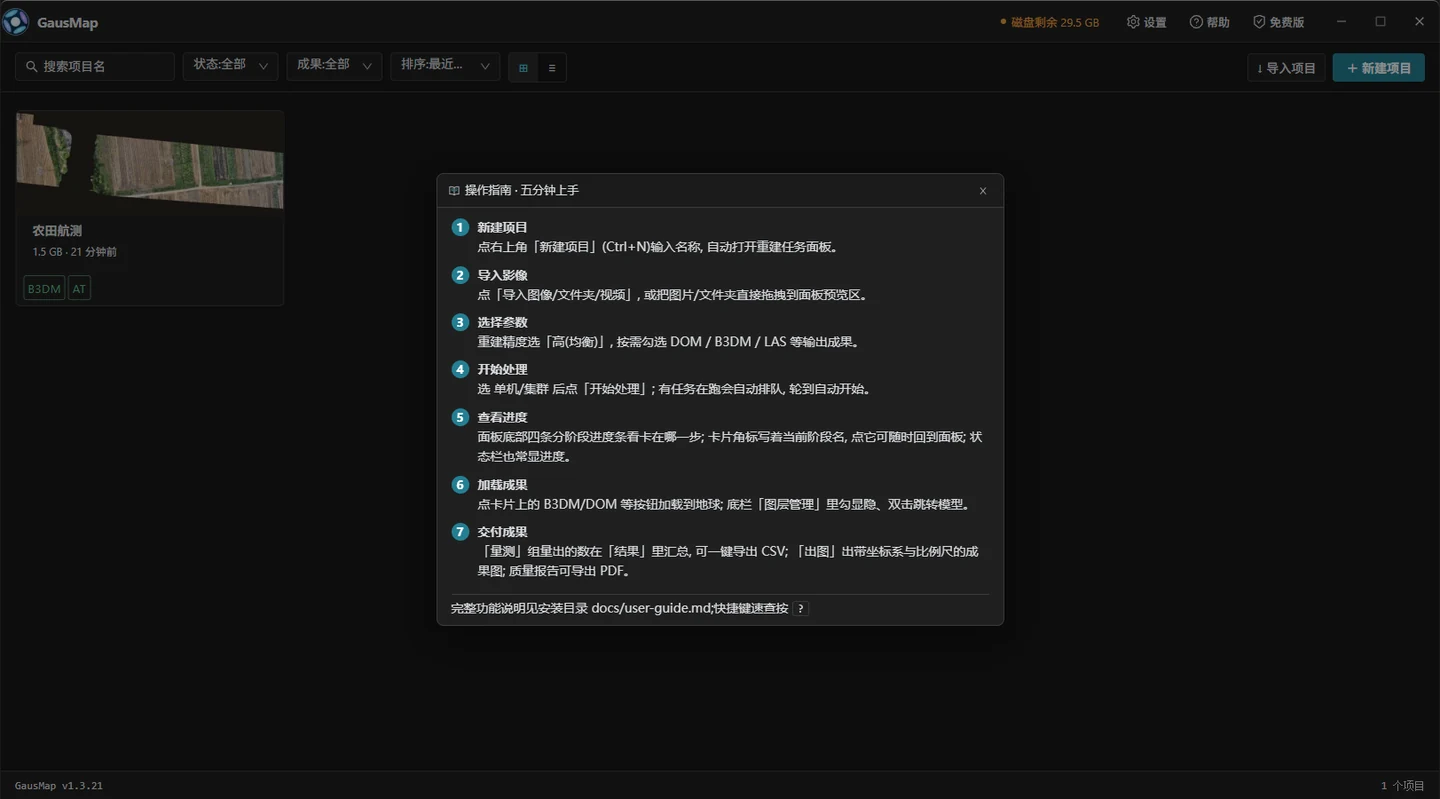Switch to grid view layout
The width and height of the screenshot is (1440, 799).
[523, 68]
